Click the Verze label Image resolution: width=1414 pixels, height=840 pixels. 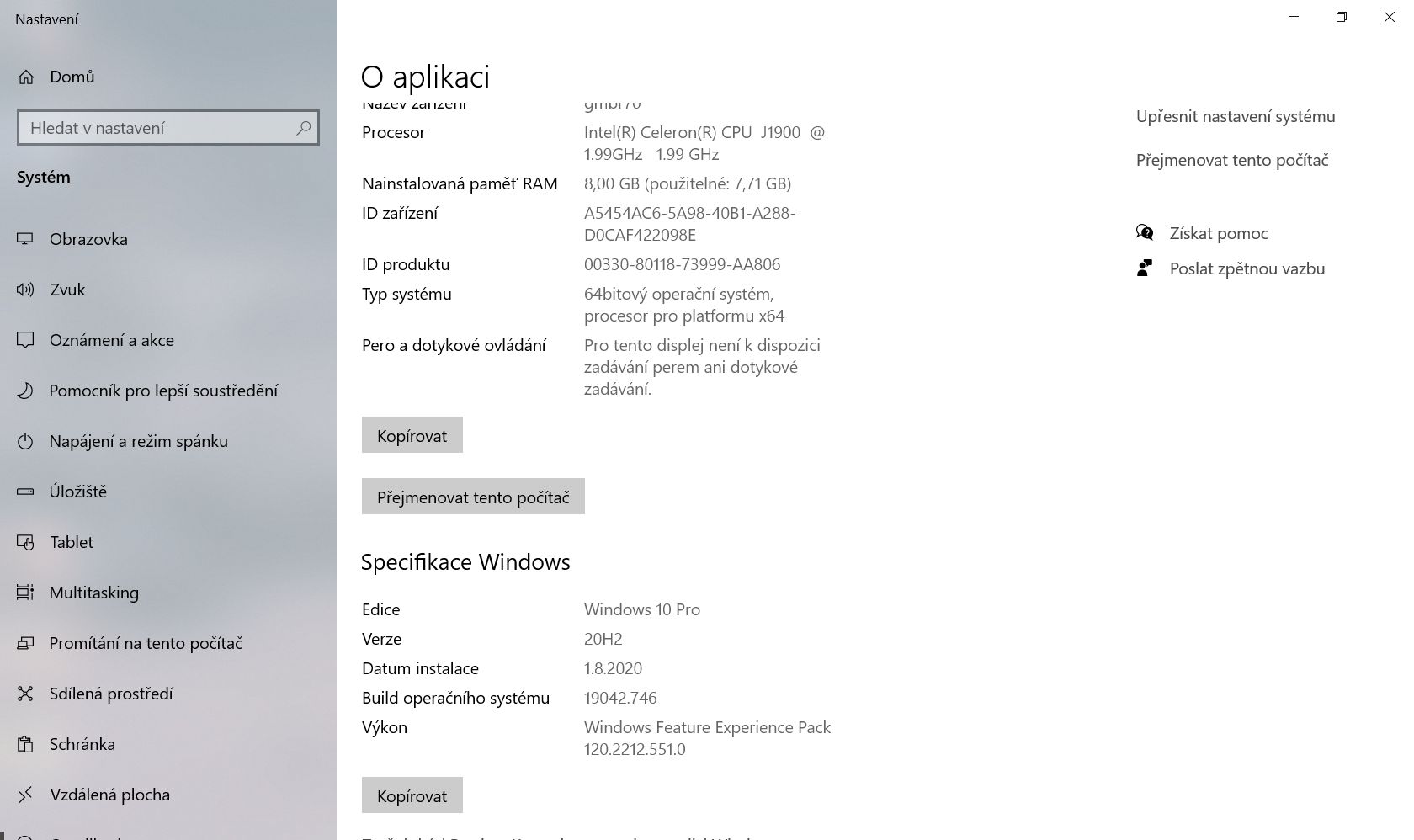(x=381, y=639)
